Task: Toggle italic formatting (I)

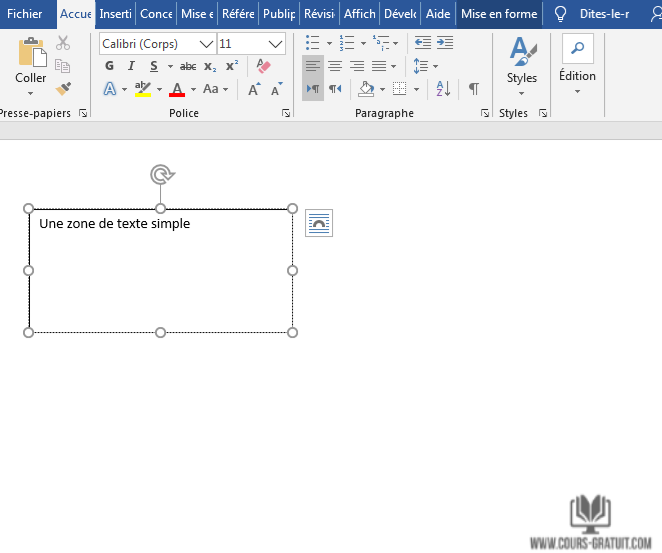Action: (x=131, y=66)
